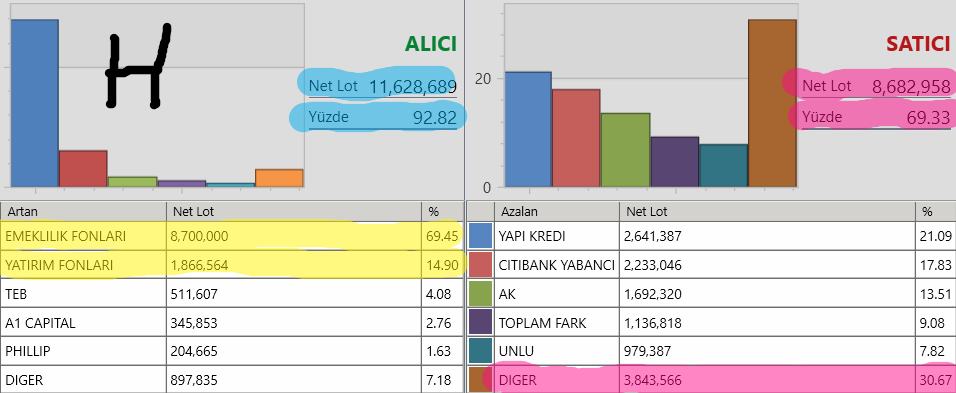Click the 17.83 percent cell
Screen dimensions: 956x393
[936, 265]
